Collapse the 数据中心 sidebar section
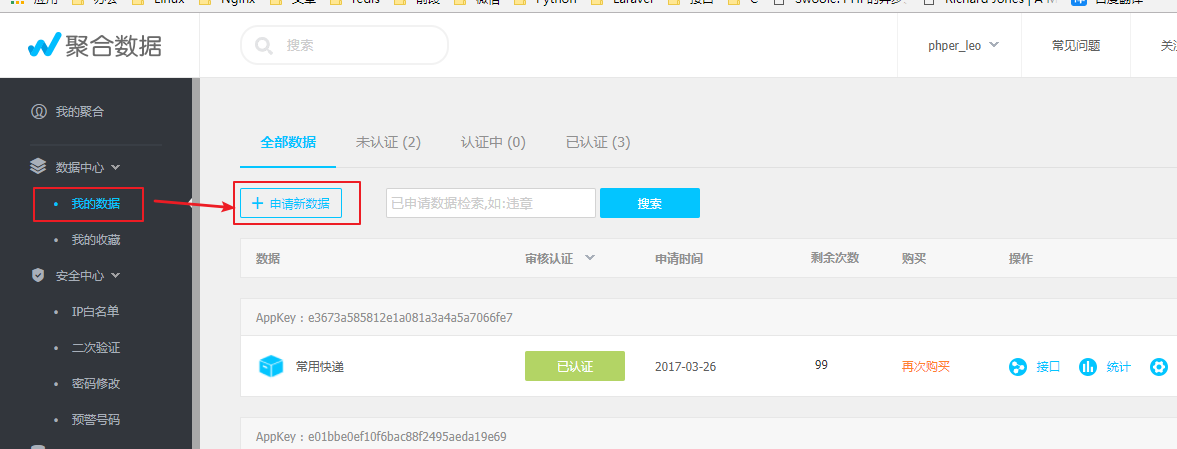 [x=115, y=167]
